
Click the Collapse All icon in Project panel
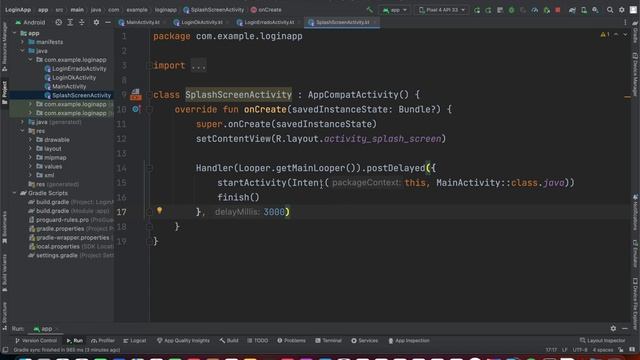(x=82, y=22)
